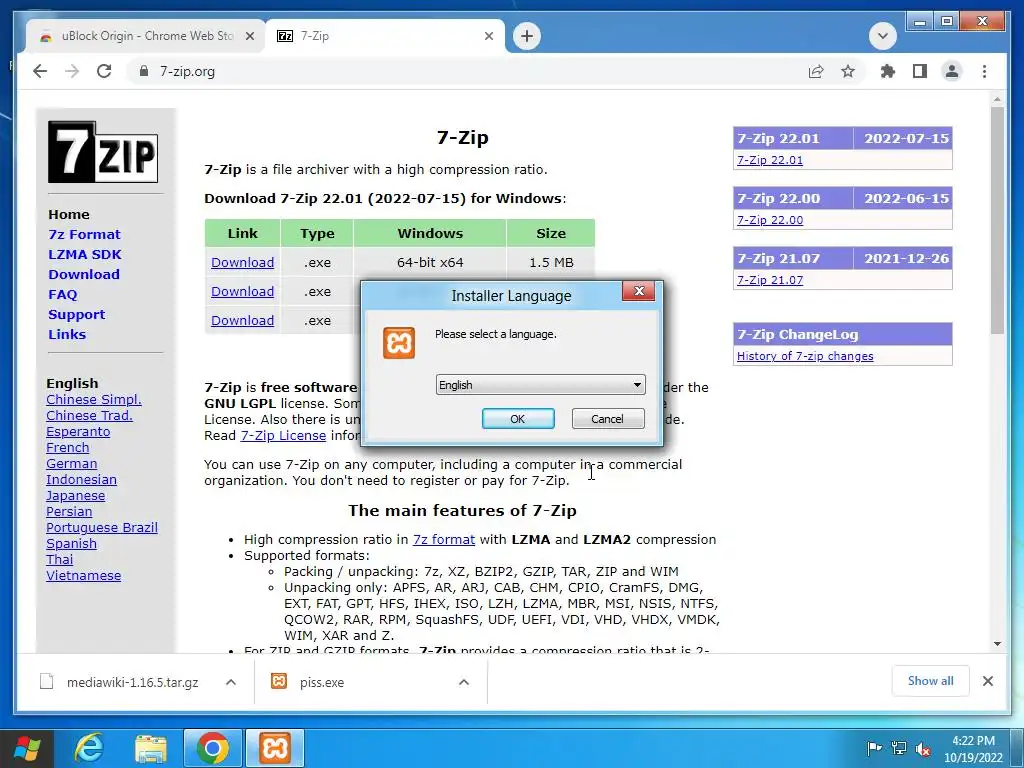Screen dimensions: 1024x768
Task: Bookmark this page with the star icon
Action: coord(848,71)
